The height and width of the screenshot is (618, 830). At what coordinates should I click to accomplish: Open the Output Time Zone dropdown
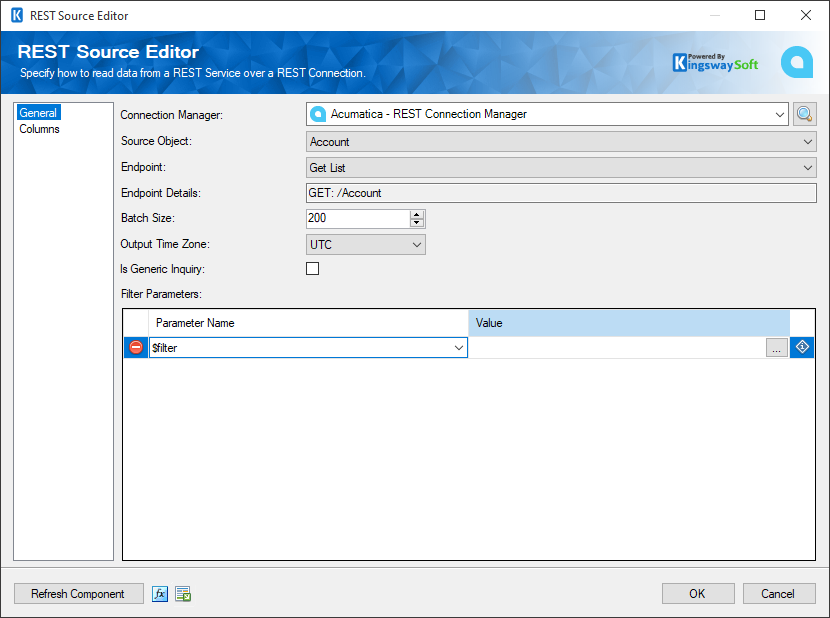point(417,244)
